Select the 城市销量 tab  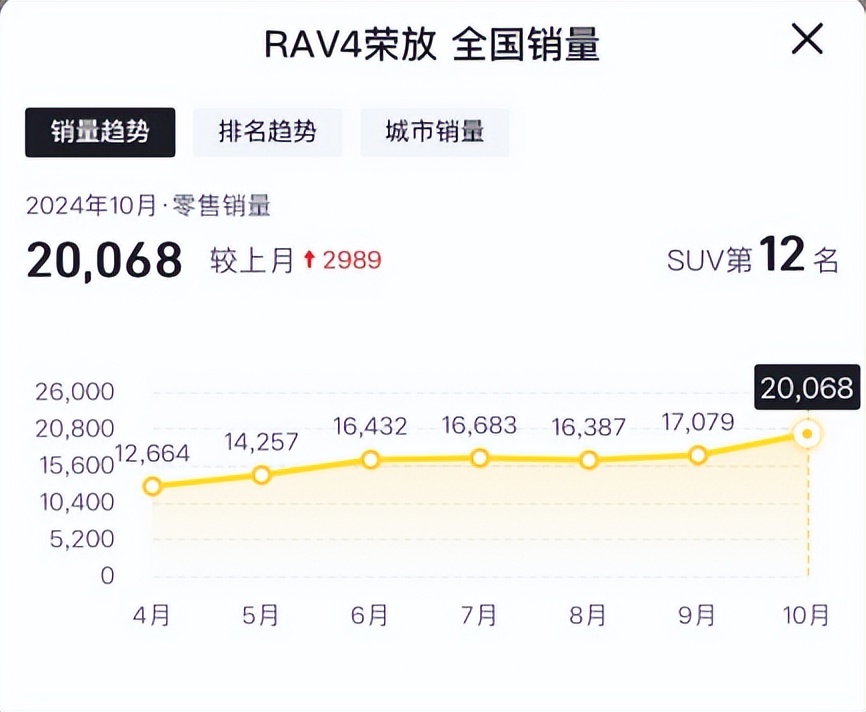[434, 132]
